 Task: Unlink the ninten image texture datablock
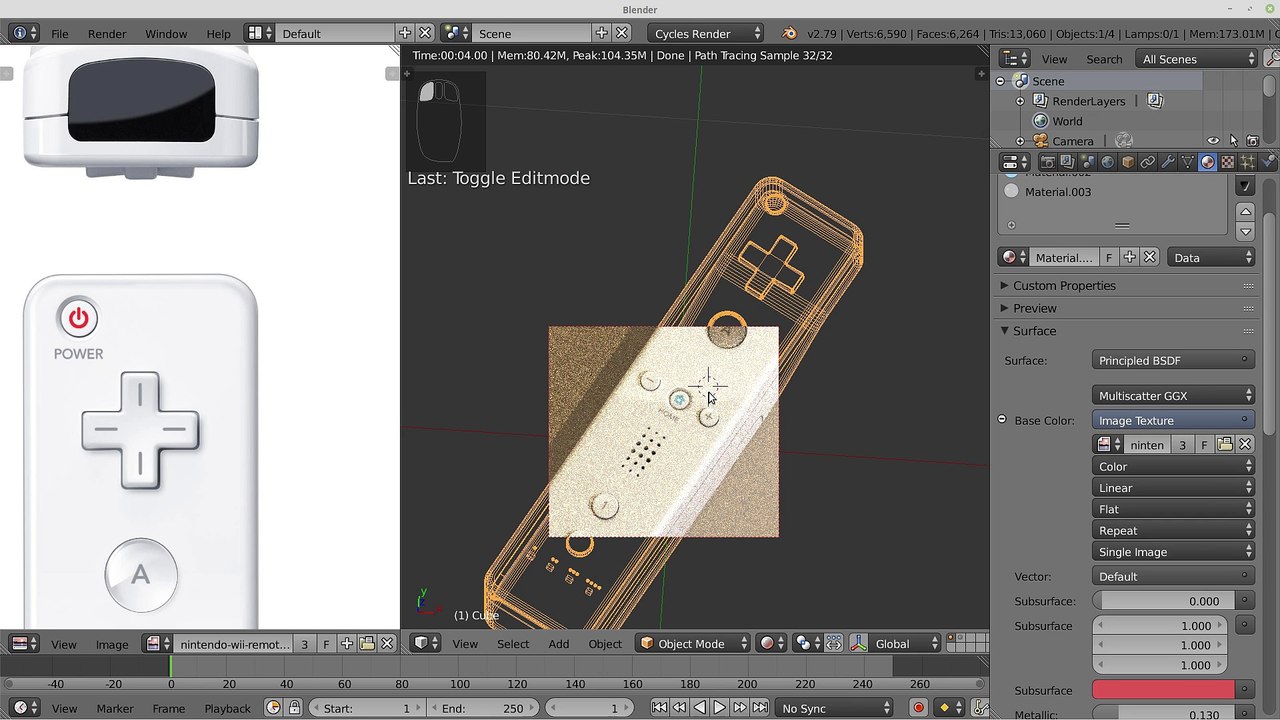click(x=1245, y=444)
